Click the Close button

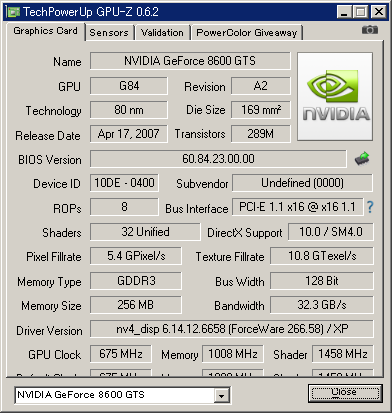click(345, 393)
